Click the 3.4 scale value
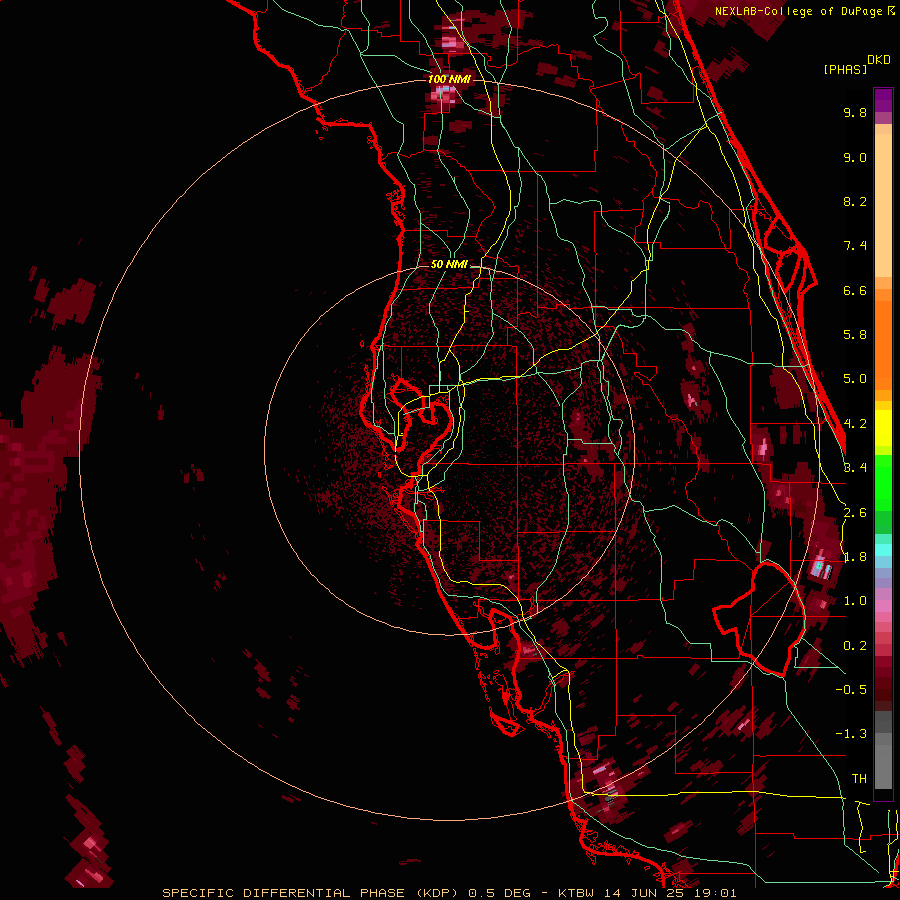This screenshot has height=900, width=900. pyautogui.click(x=855, y=468)
